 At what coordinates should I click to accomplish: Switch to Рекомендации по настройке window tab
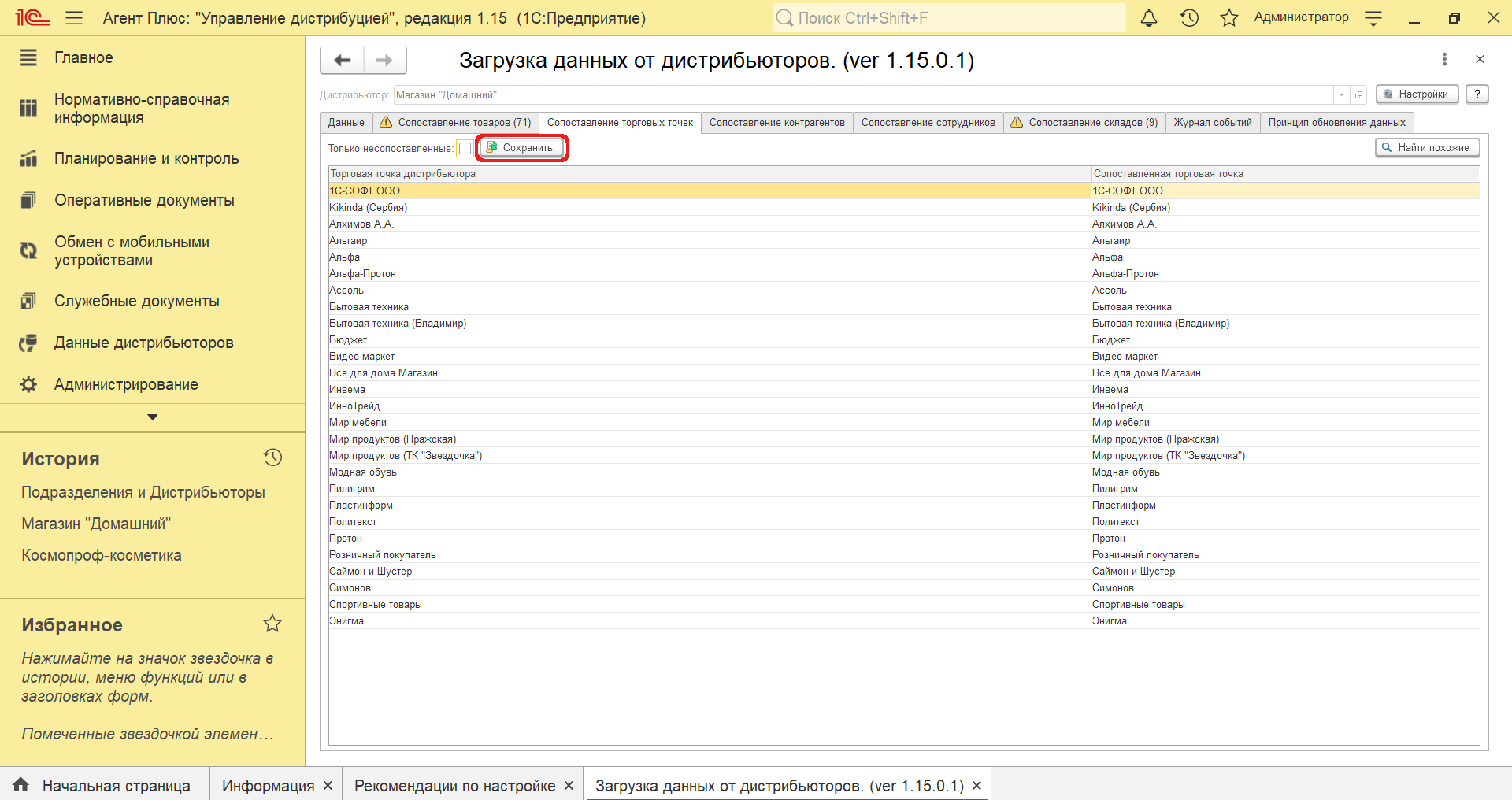[454, 786]
